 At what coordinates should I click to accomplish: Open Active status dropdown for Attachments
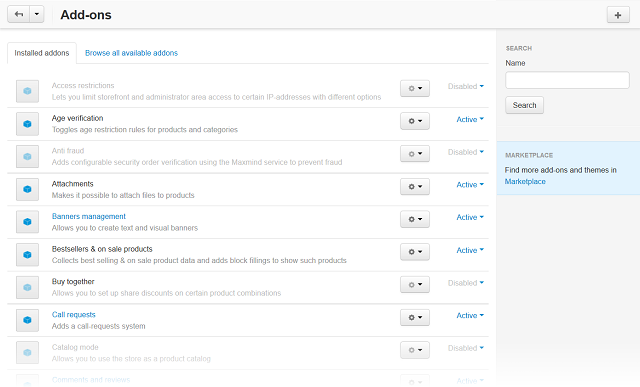click(470, 185)
